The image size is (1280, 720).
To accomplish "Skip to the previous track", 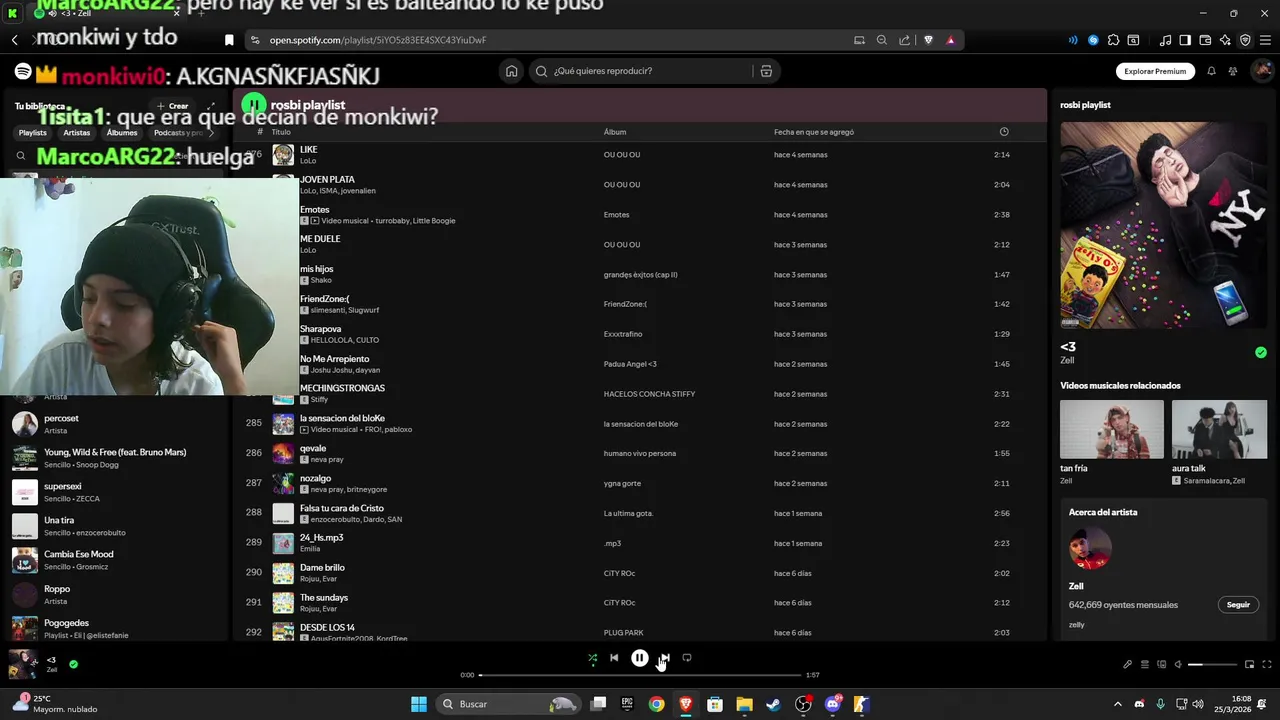I will click(x=614, y=658).
